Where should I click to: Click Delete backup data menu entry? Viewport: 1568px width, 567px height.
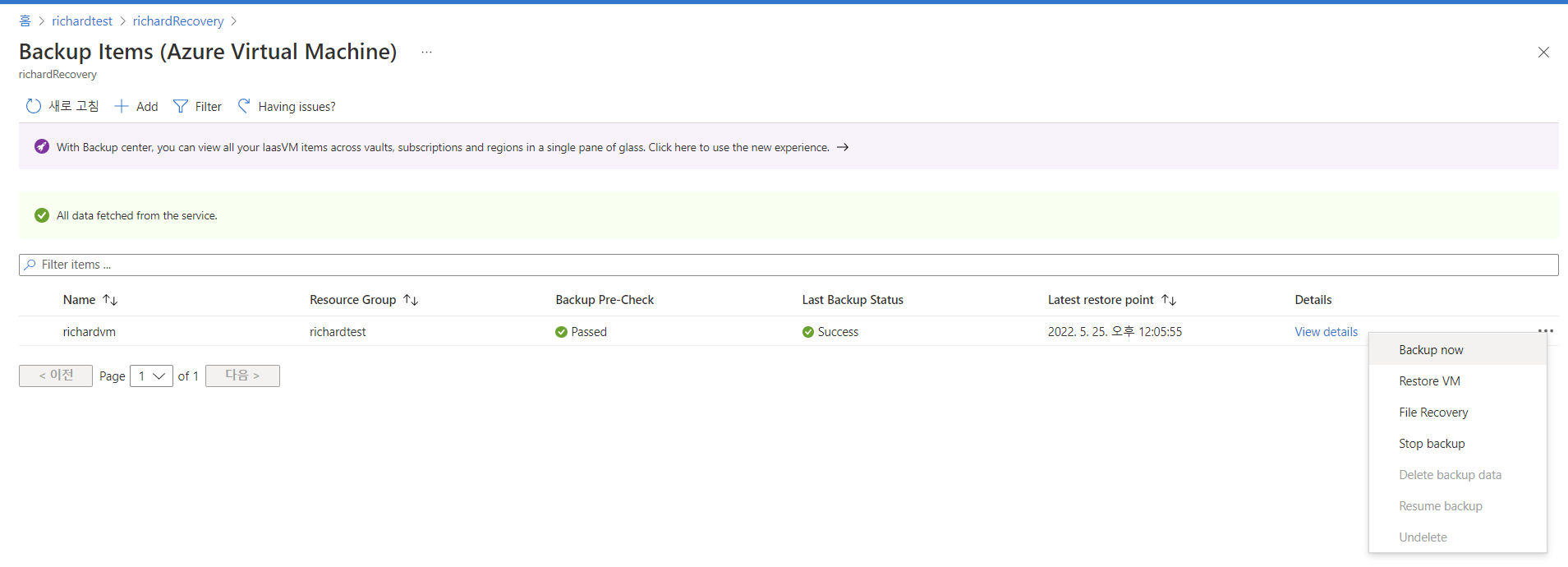point(1457,474)
